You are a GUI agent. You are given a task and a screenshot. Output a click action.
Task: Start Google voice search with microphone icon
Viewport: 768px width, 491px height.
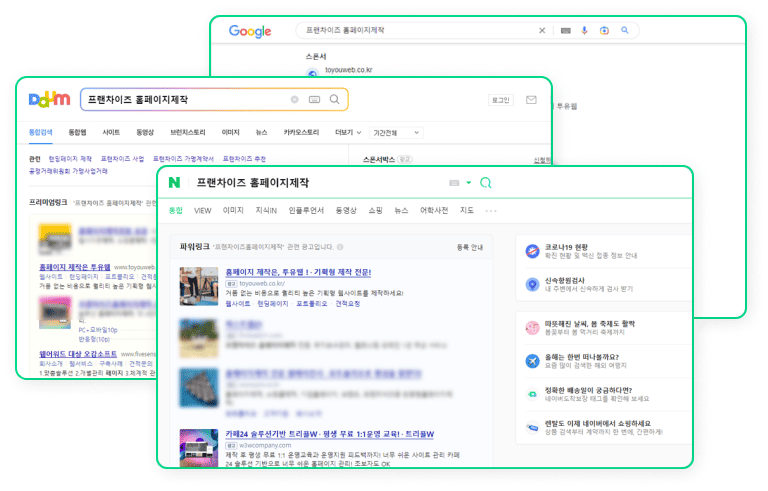[x=585, y=31]
